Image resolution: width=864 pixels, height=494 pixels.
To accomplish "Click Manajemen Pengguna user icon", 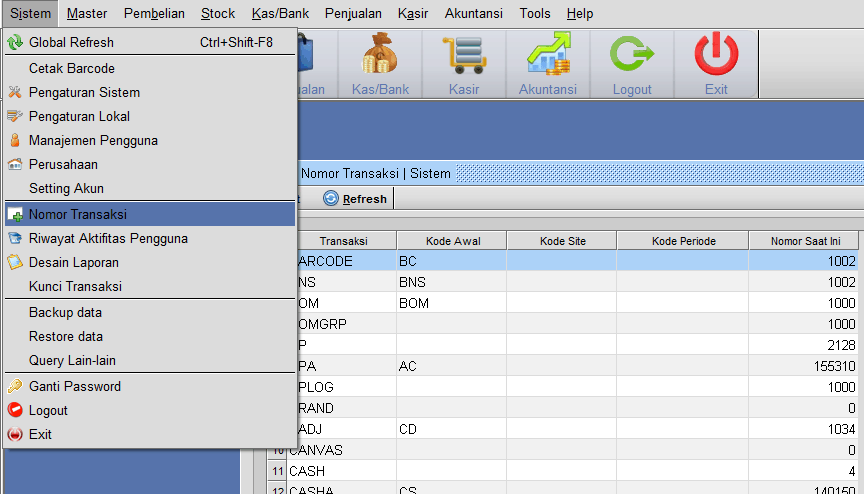I will pyautogui.click(x=15, y=140).
